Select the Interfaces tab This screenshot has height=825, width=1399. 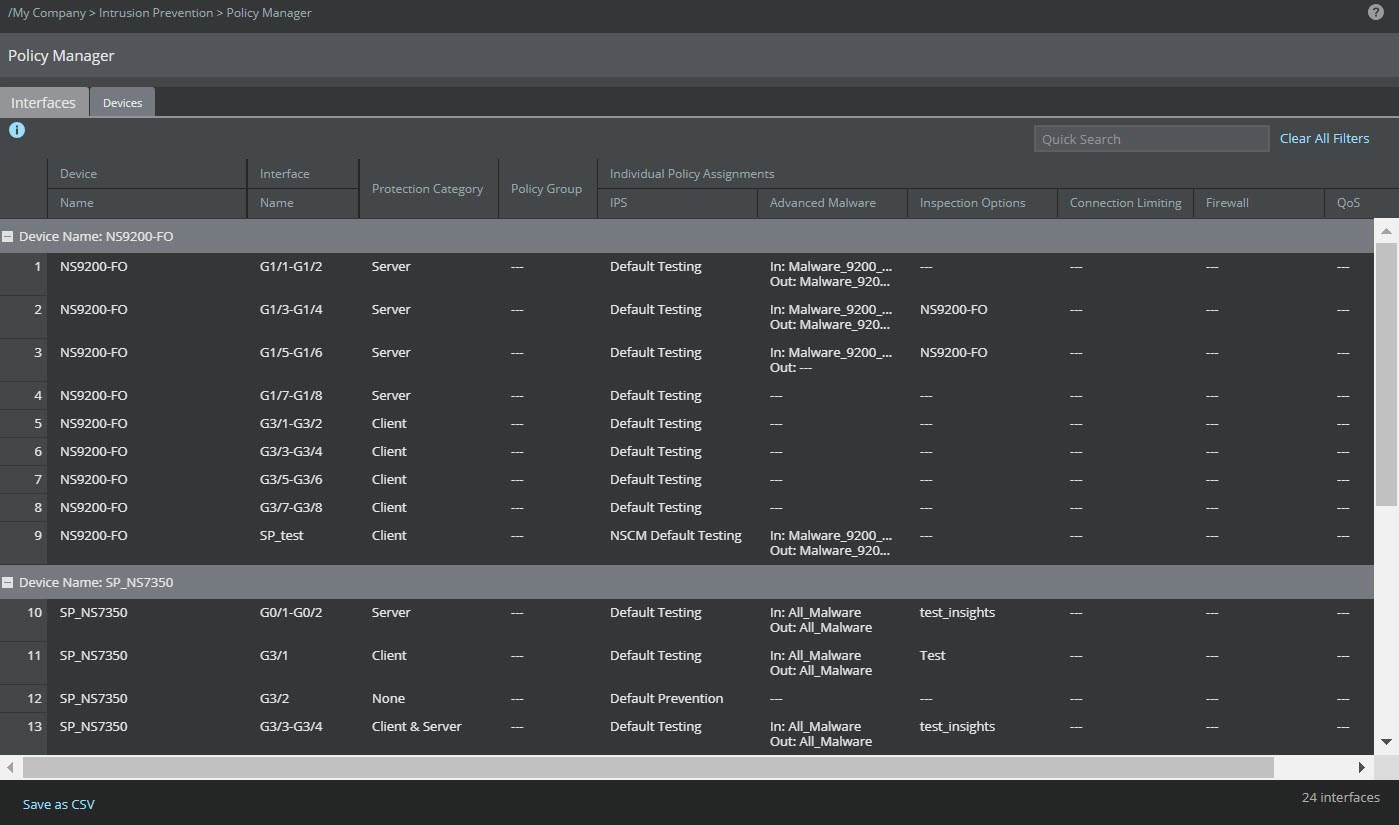pos(43,102)
